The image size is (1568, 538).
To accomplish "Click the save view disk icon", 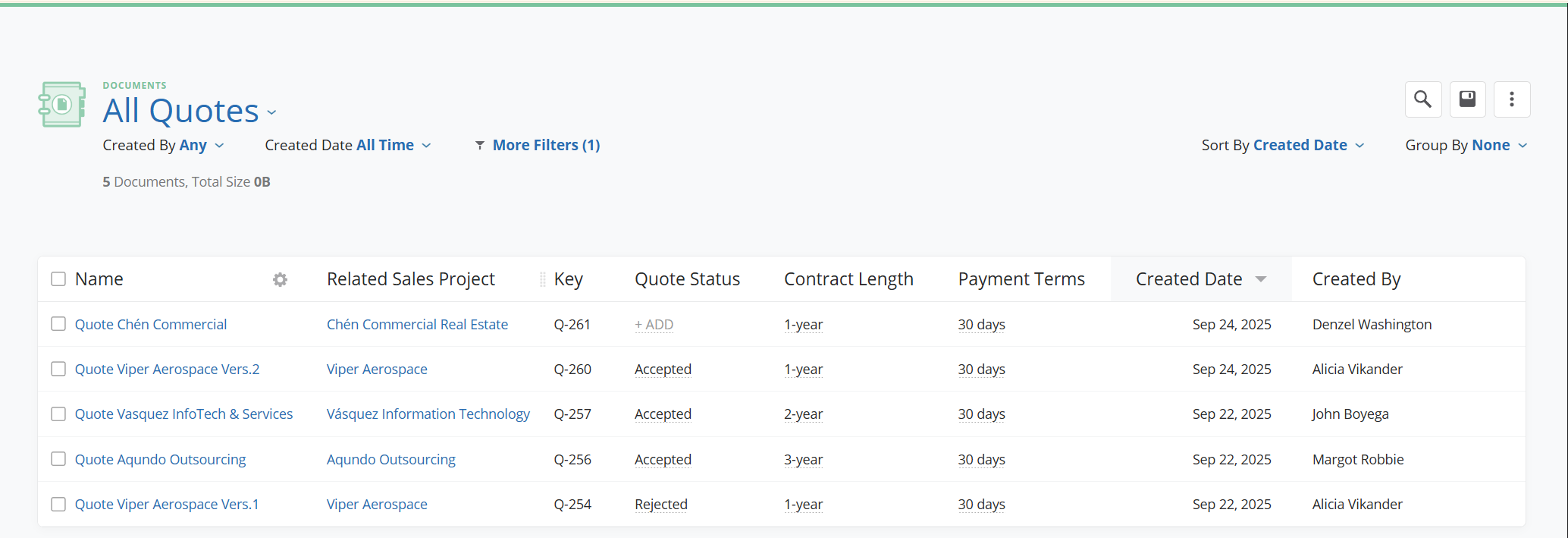I will click(x=1467, y=99).
